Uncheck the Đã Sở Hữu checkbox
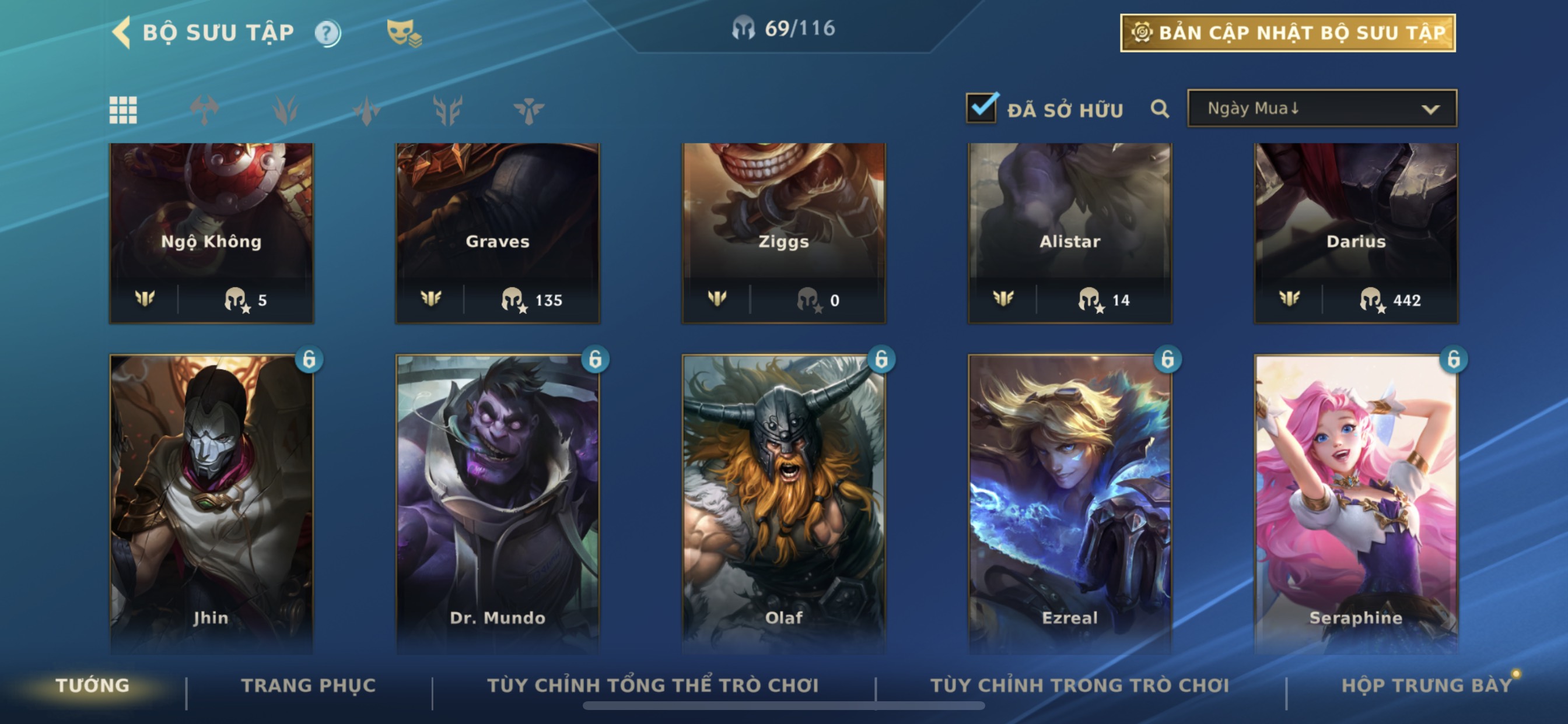 pyautogui.click(x=982, y=108)
